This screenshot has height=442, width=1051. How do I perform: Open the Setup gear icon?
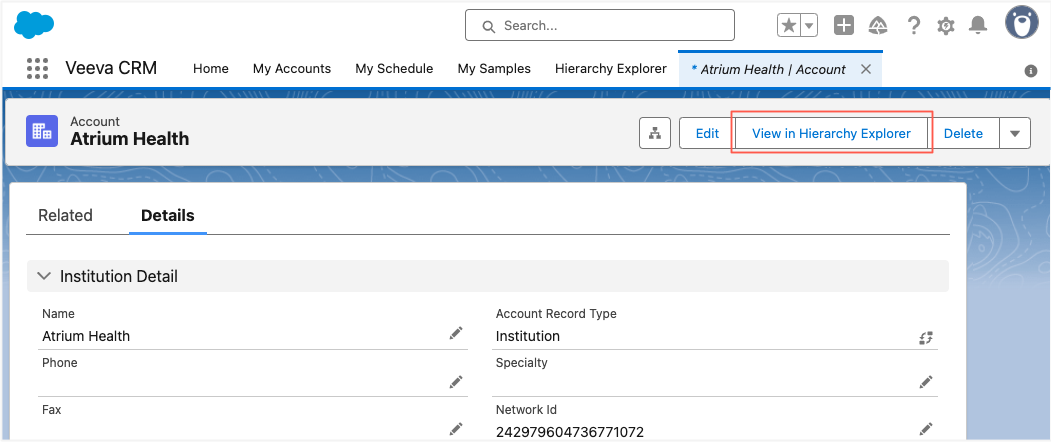946,26
